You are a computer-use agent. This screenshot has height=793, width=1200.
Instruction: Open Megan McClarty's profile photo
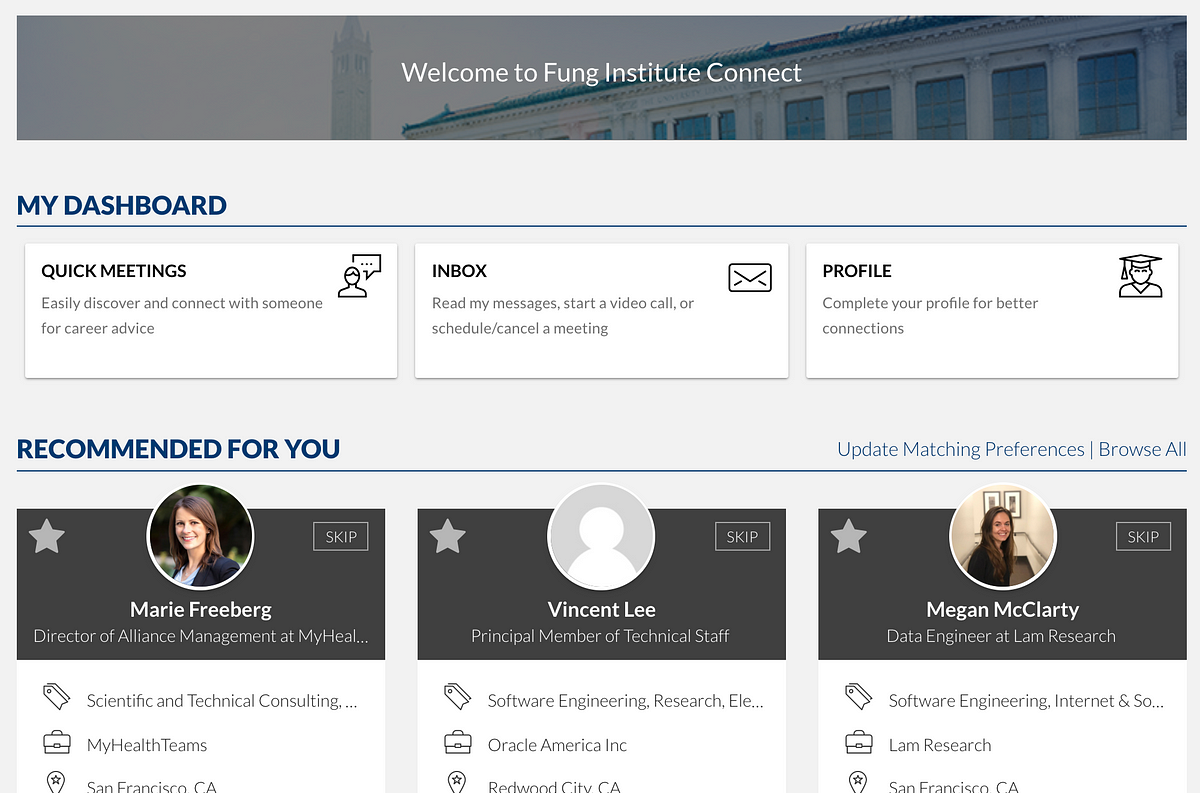pos(1002,537)
